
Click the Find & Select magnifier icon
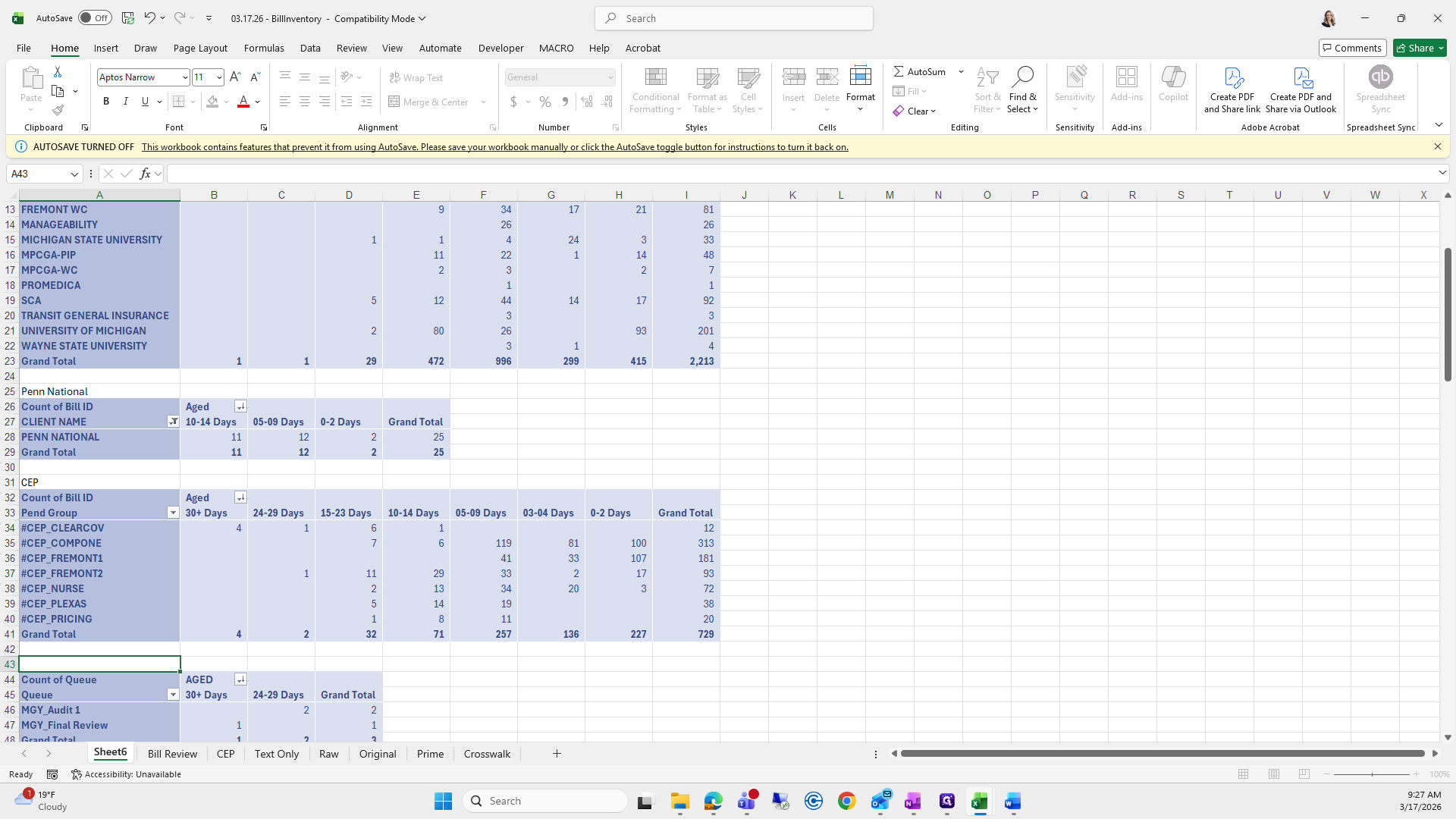pos(1022,77)
